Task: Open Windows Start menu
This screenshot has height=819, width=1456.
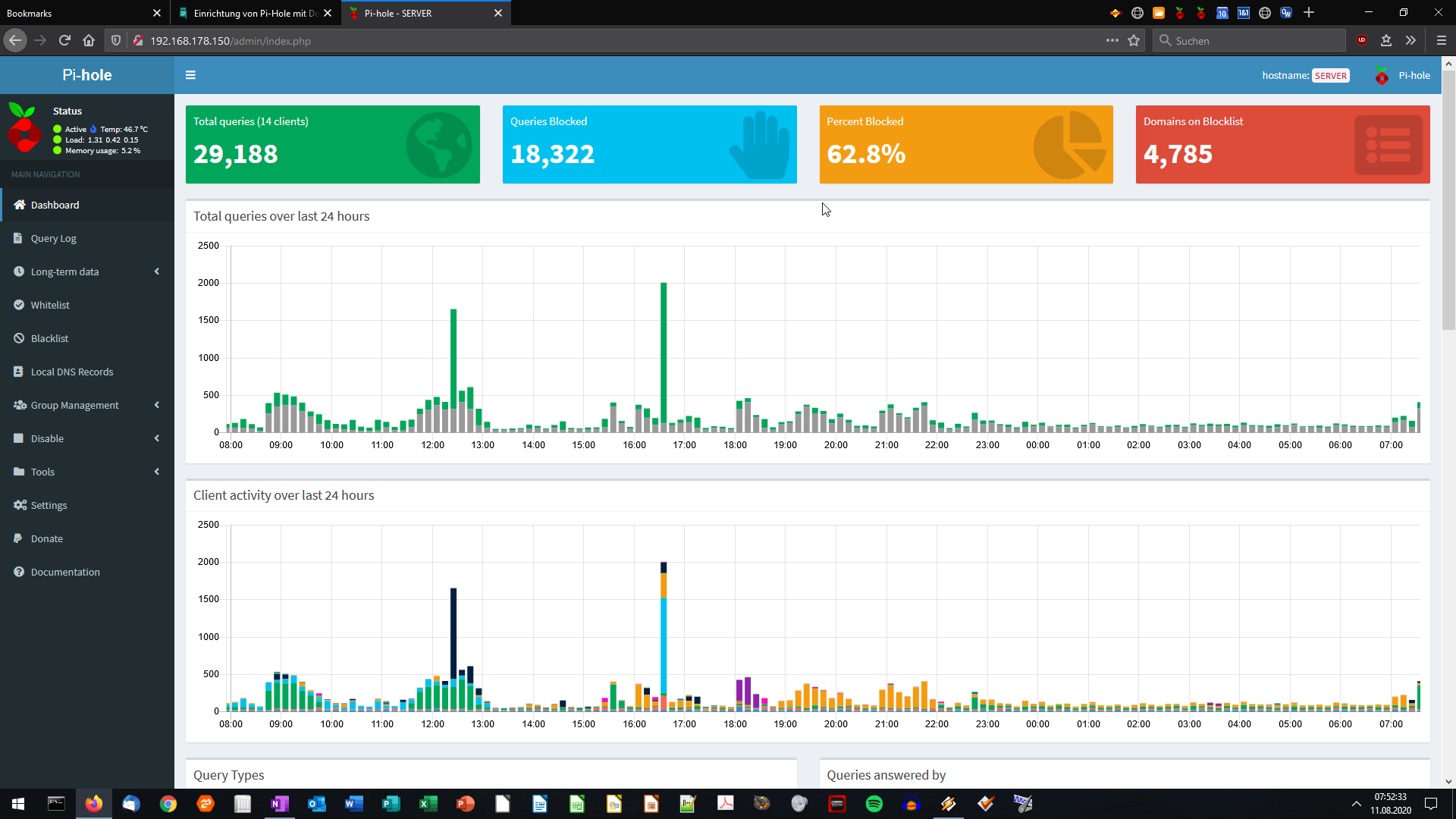Action: 18,804
